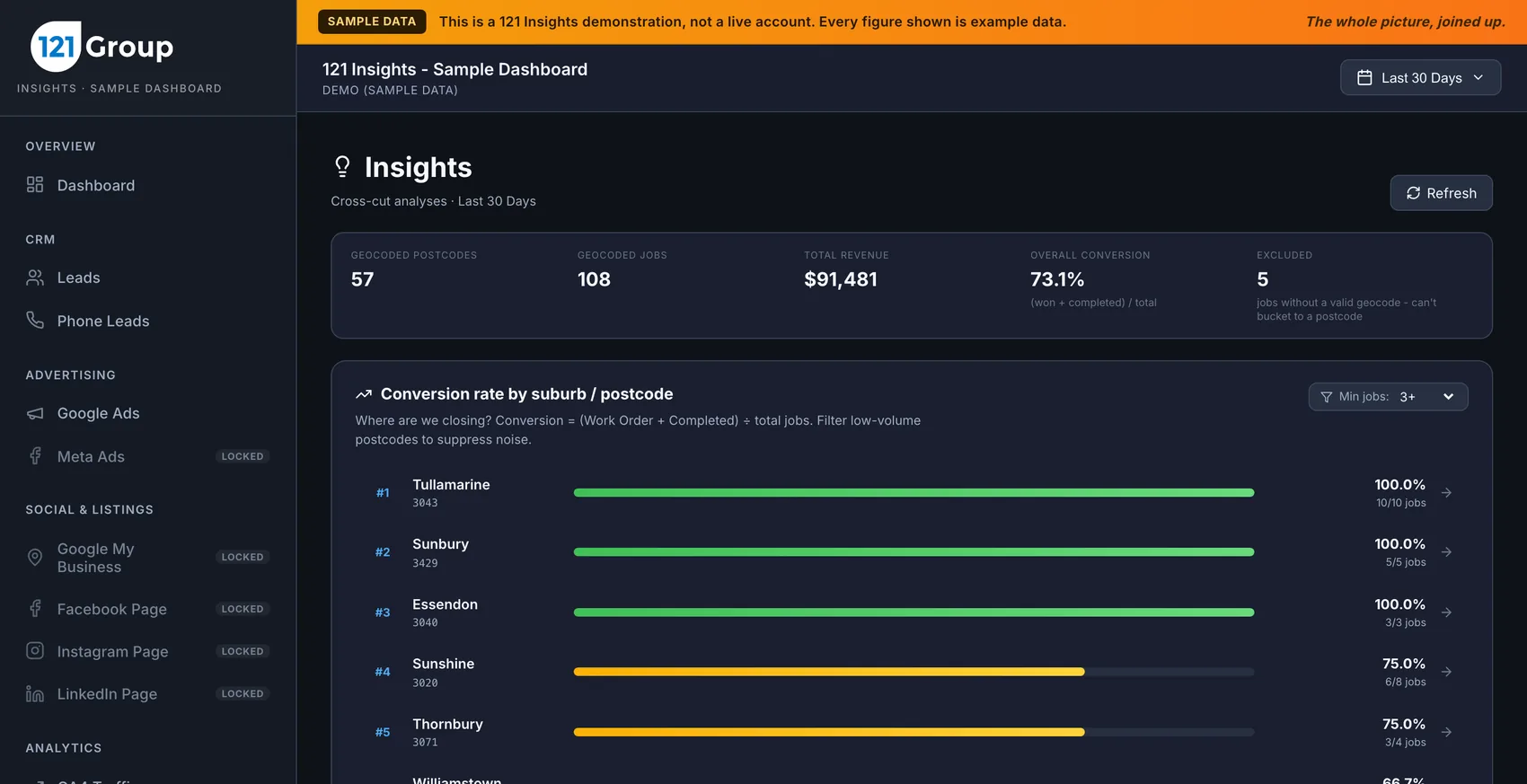Click the Overall Conversion 73.1% value

point(1057,279)
